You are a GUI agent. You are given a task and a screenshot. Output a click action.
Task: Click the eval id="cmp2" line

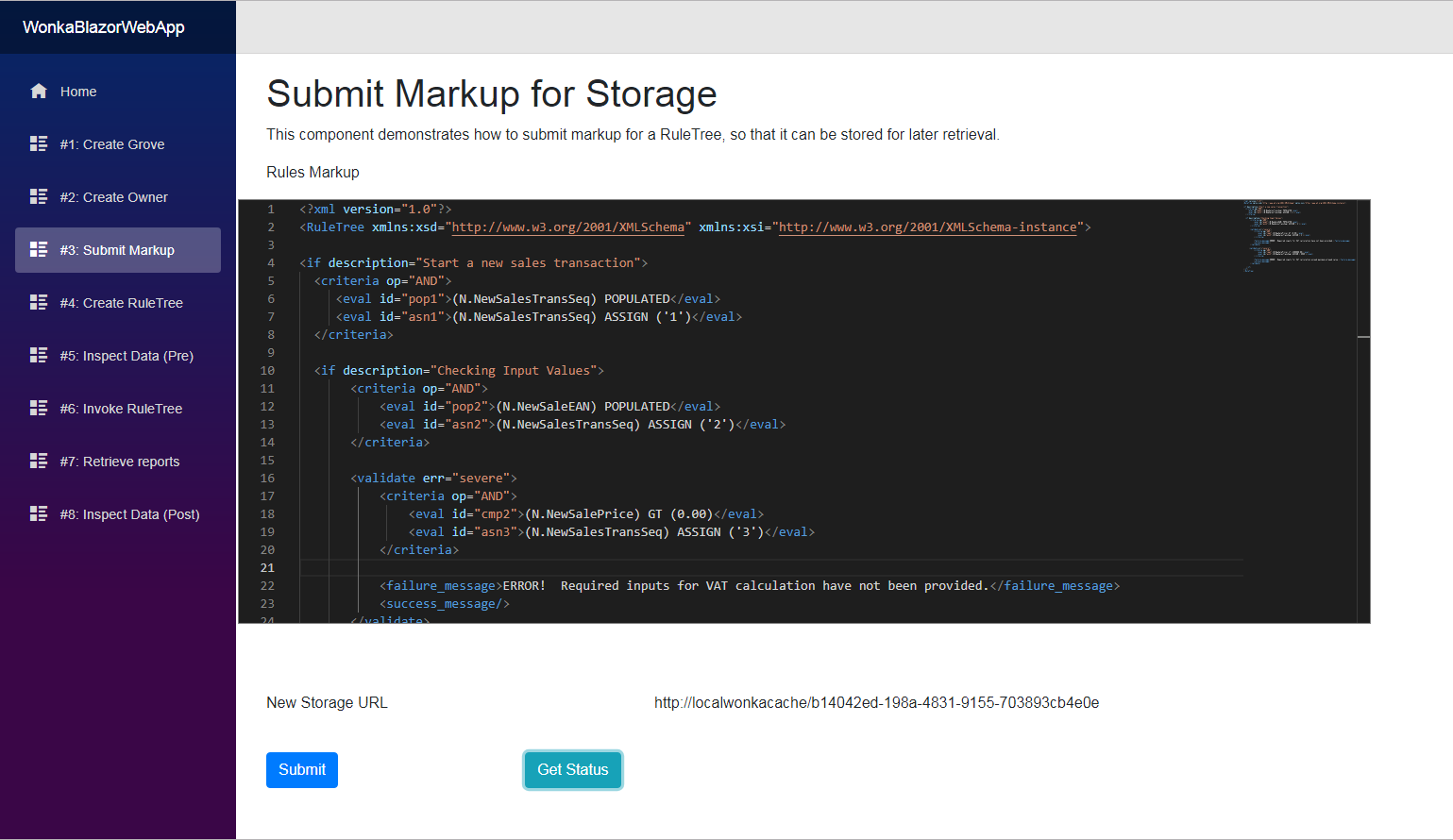tap(586, 514)
